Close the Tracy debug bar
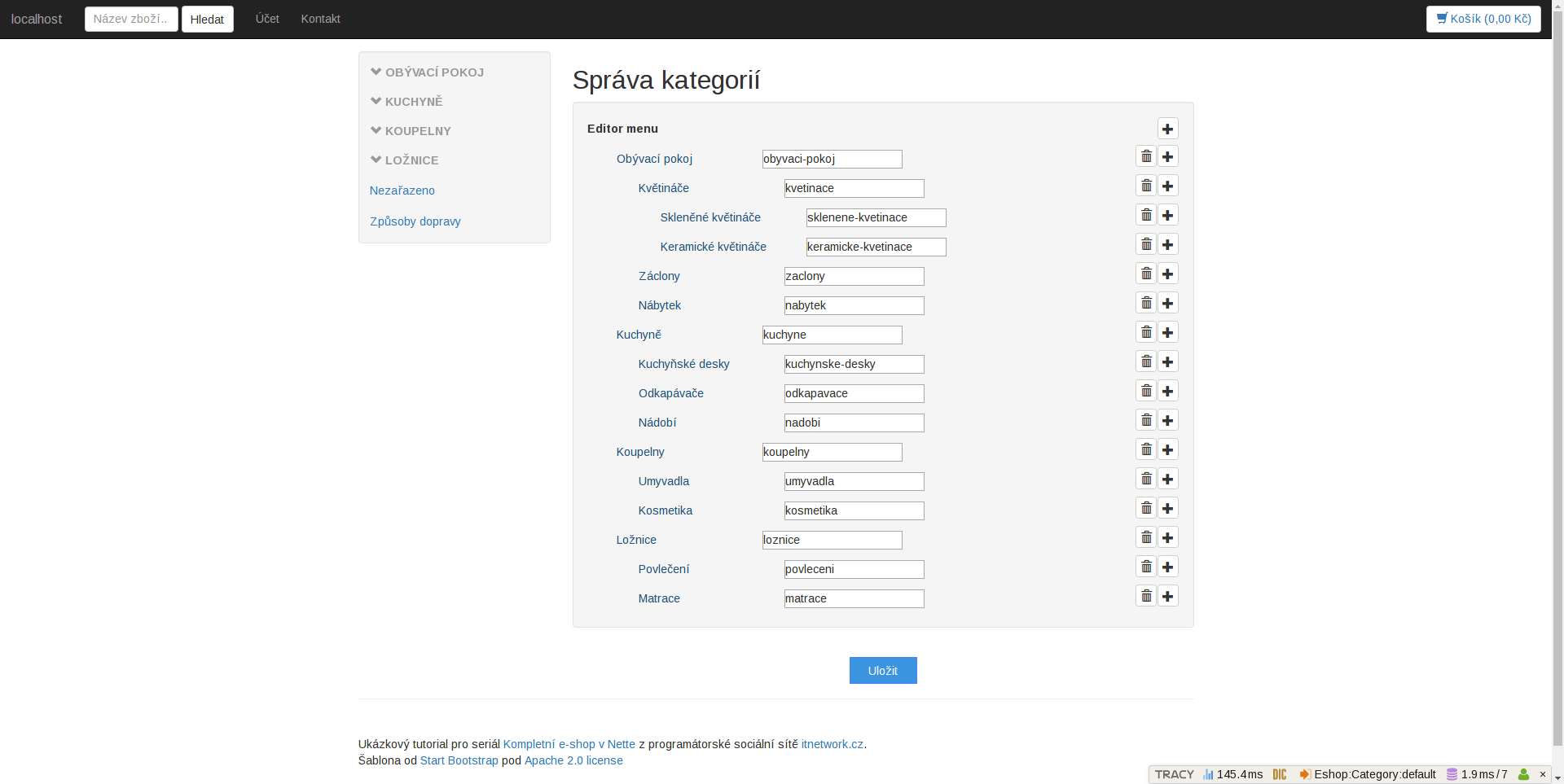Screen dimensions: 1564x784 (x=1542, y=774)
